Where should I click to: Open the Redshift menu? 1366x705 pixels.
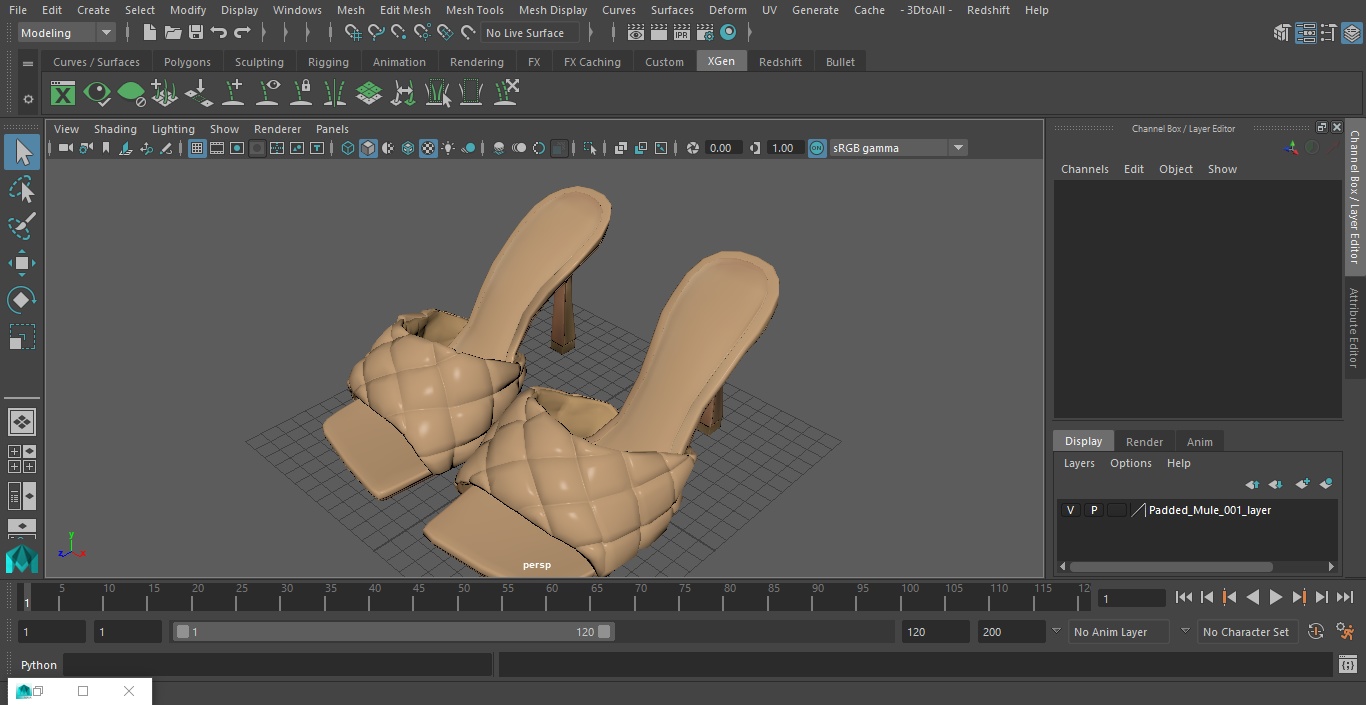[x=988, y=10]
